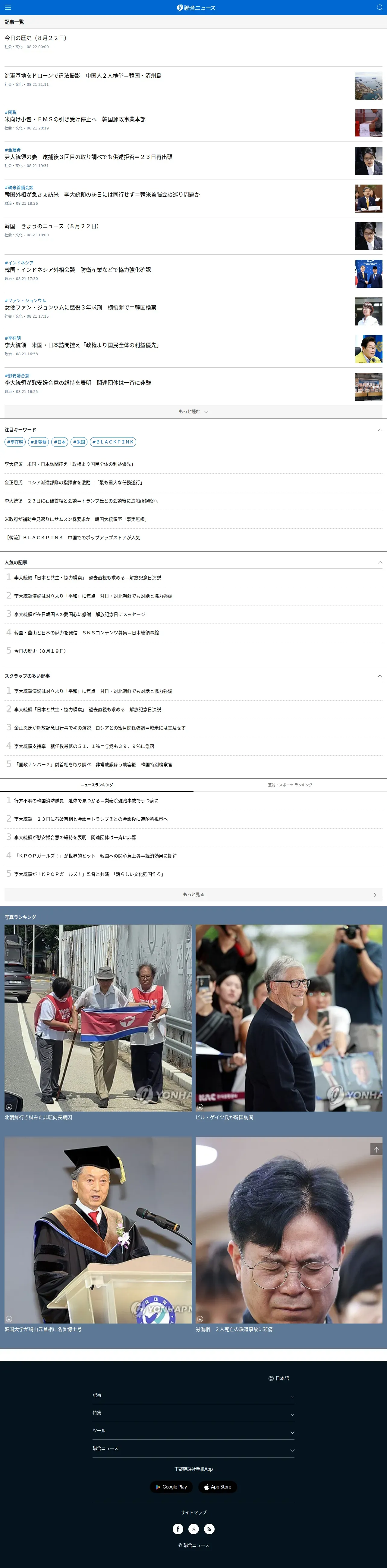Click the #ファン・ジョンウム hashtag link
387x1568 pixels.
26,300
